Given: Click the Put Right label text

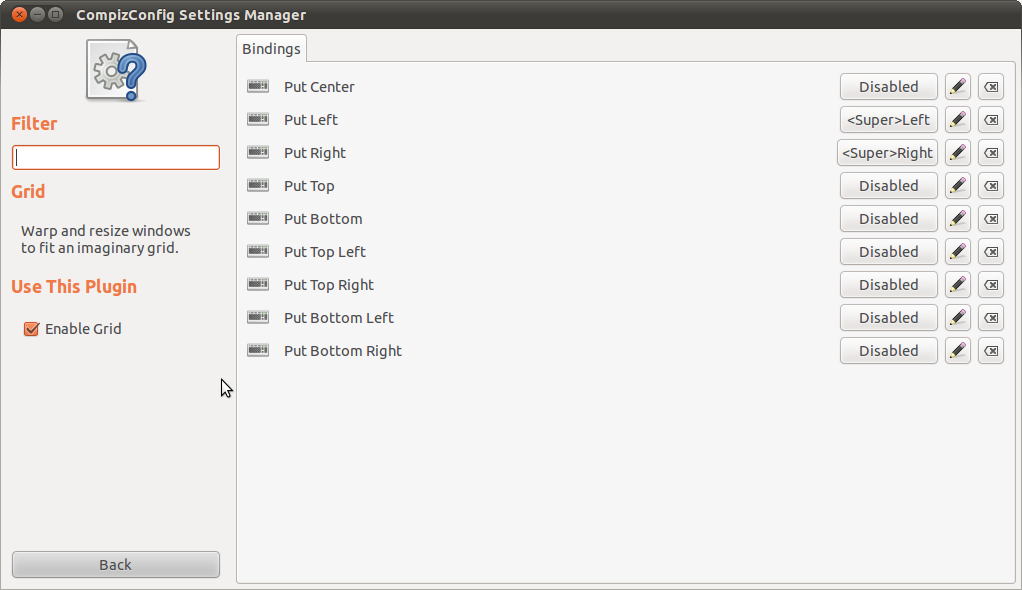Looking at the screenshot, I should [x=315, y=153].
